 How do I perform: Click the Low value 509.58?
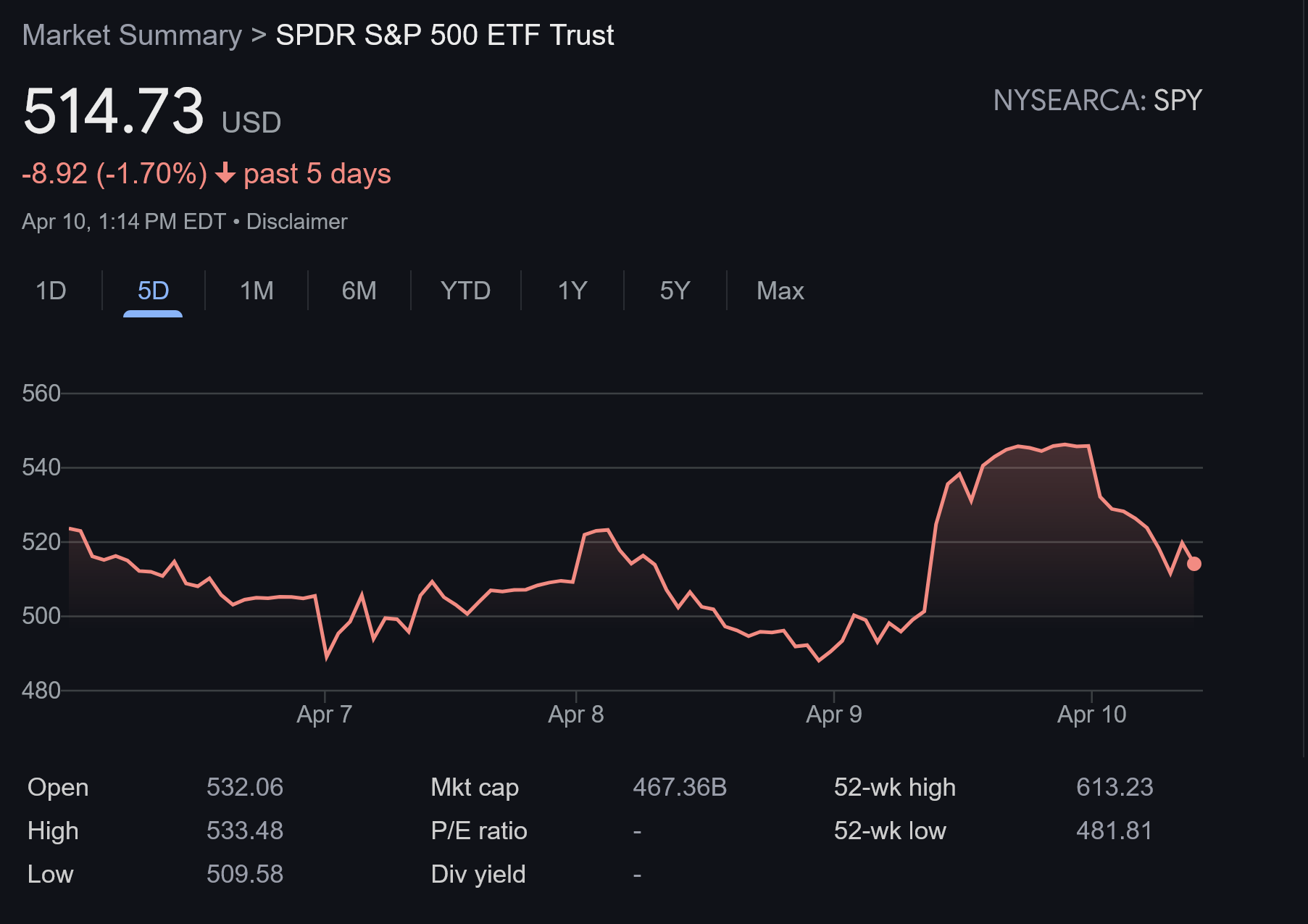(245, 874)
